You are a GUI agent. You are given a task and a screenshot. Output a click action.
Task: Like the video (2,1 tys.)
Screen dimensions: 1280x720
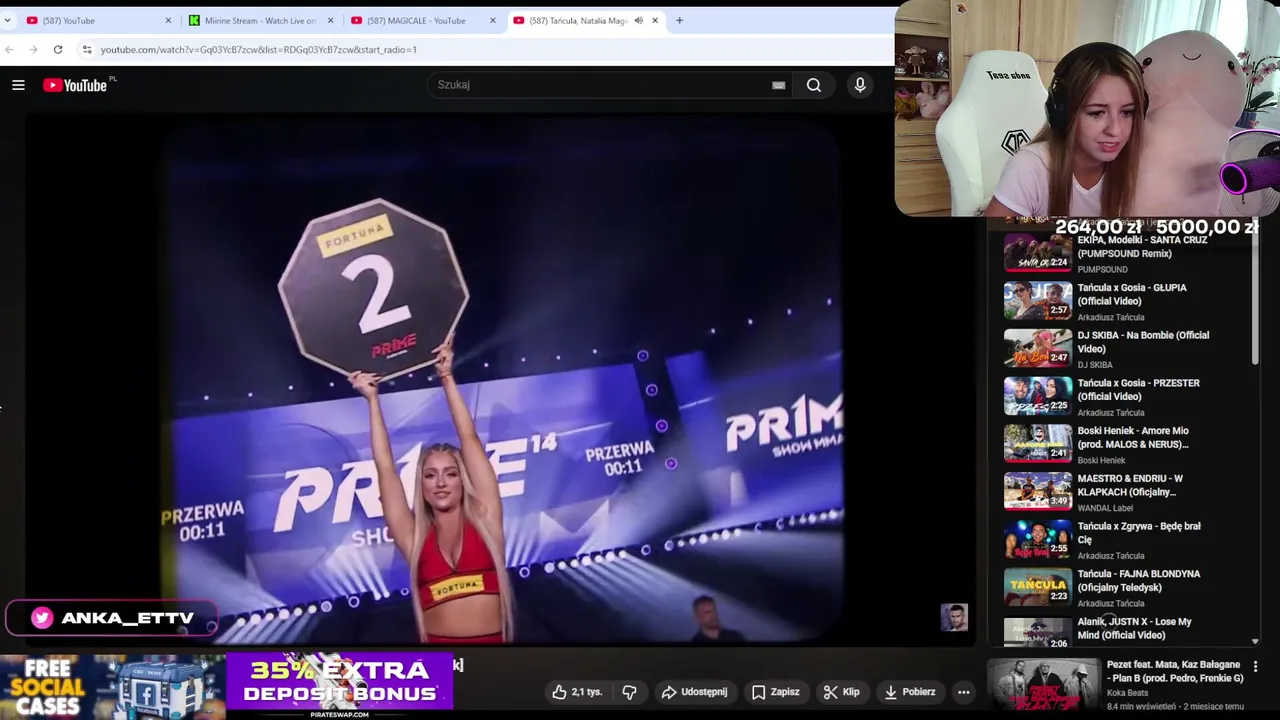pos(577,692)
